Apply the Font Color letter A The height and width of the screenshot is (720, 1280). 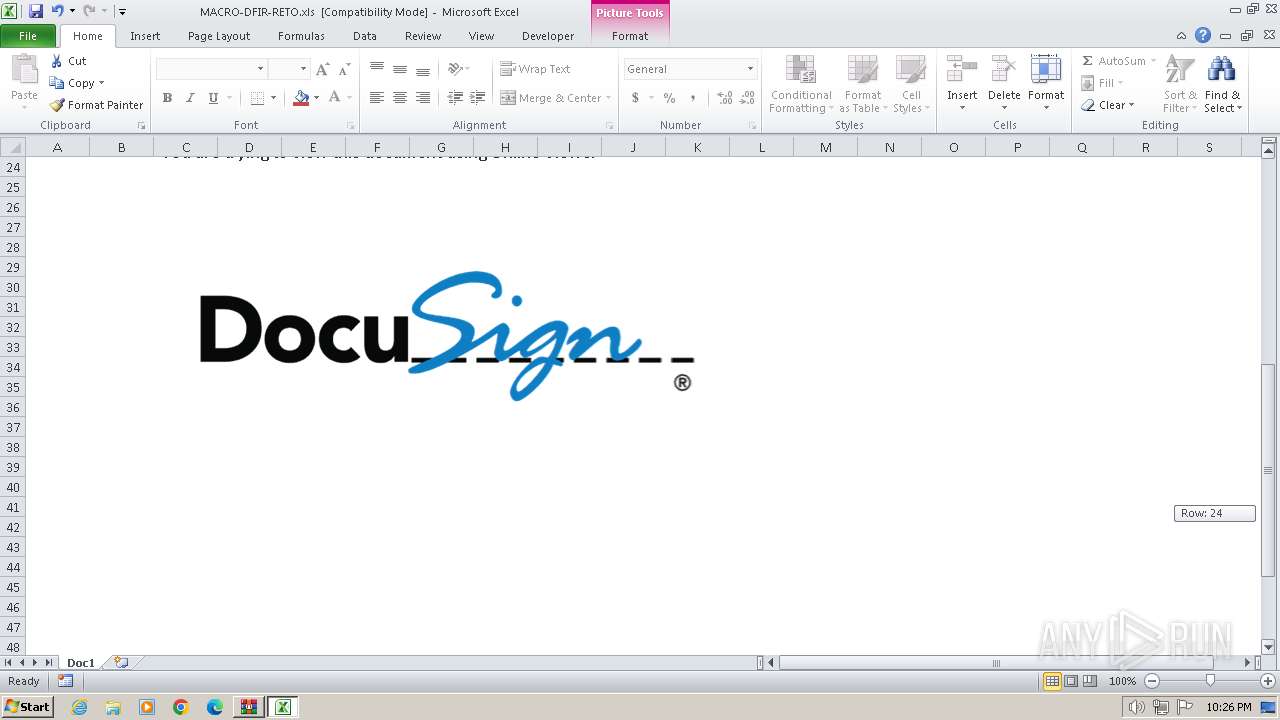tap(334, 98)
